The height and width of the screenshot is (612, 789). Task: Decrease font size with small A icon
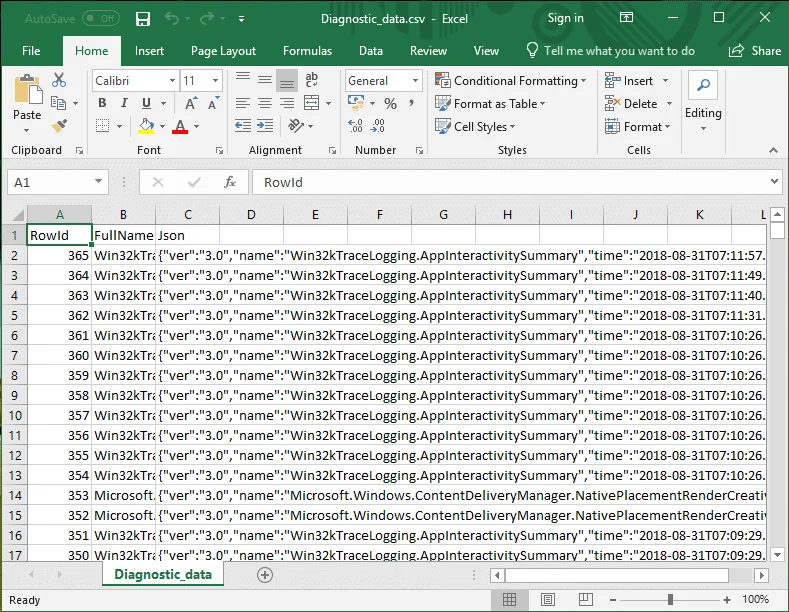tap(213, 103)
